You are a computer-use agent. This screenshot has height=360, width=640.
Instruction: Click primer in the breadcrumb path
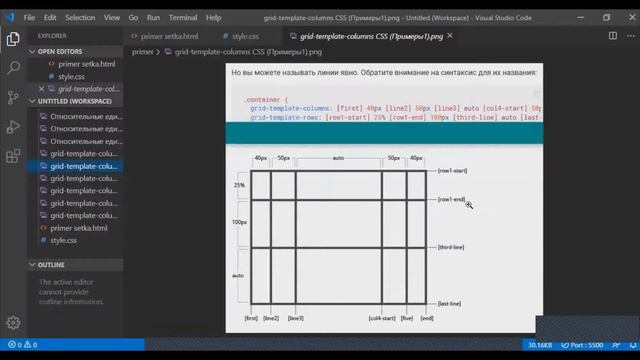[142, 52]
